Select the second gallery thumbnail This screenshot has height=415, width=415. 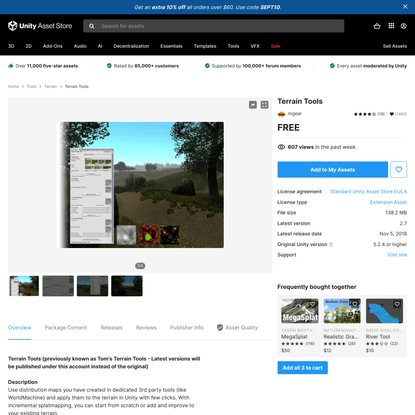[x=58, y=286]
